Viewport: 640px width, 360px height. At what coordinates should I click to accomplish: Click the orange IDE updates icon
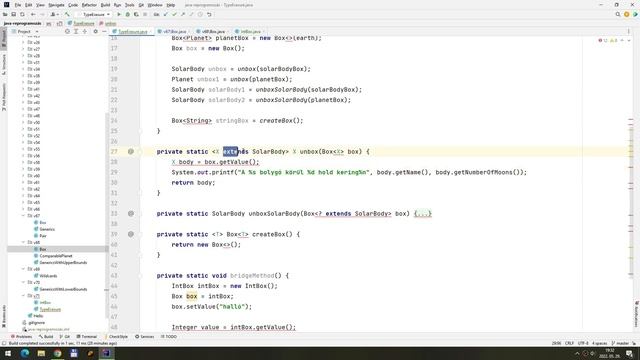627,14
